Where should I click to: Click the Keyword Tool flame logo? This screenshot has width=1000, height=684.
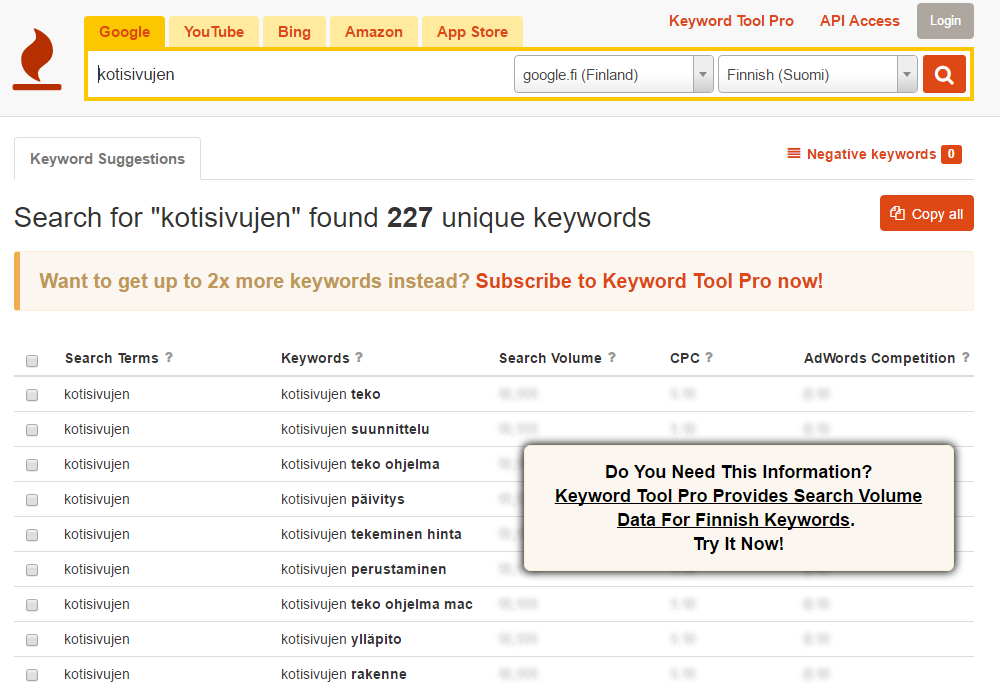point(37,59)
